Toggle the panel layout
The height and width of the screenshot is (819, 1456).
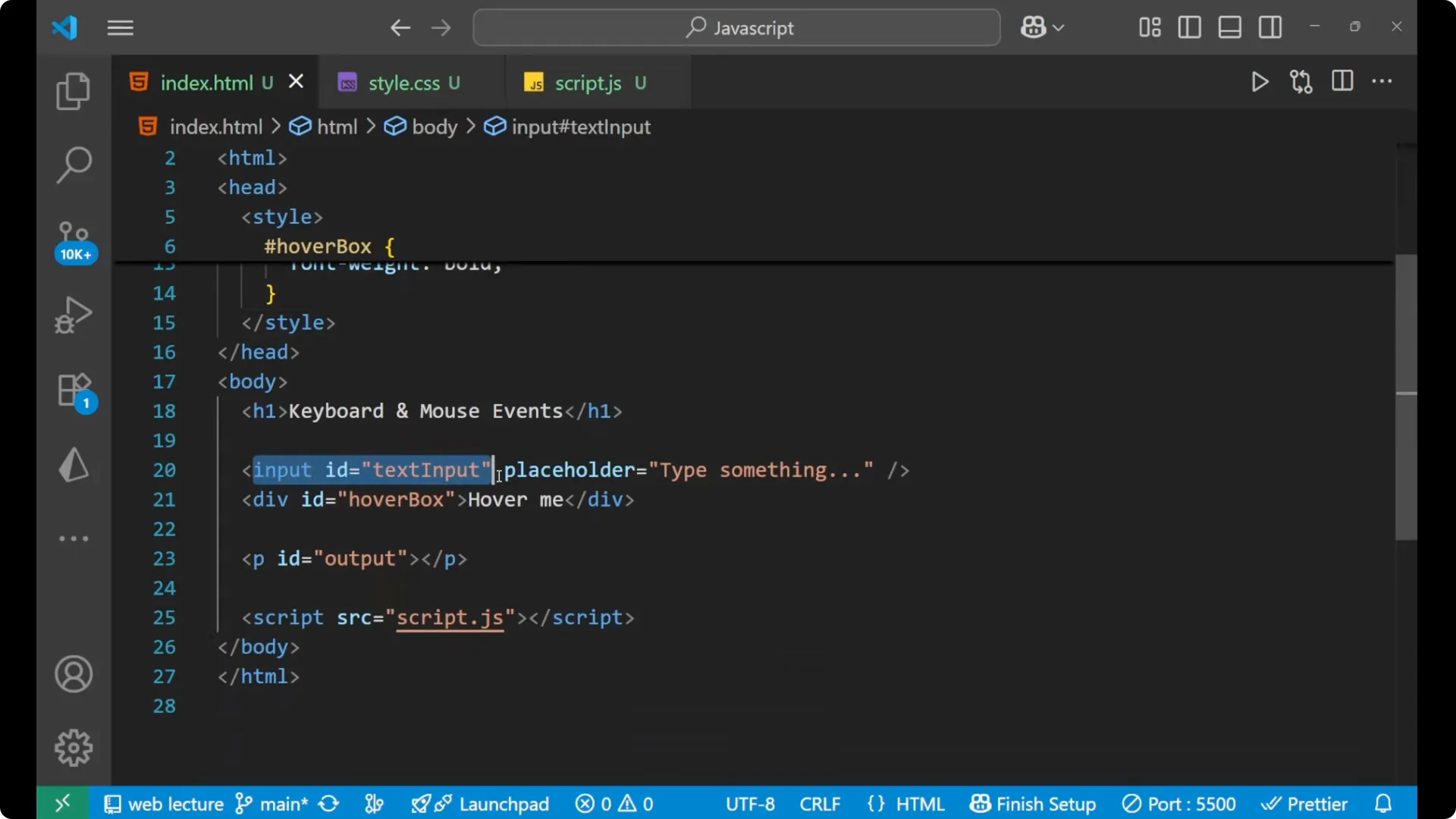click(1229, 27)
